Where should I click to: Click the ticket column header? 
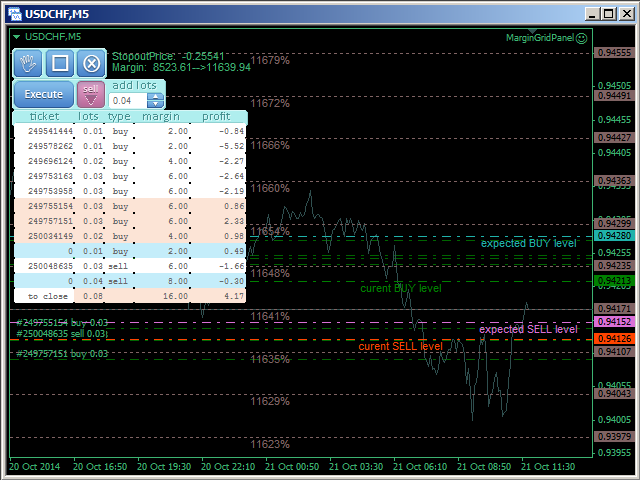click(x=44, y=117)
